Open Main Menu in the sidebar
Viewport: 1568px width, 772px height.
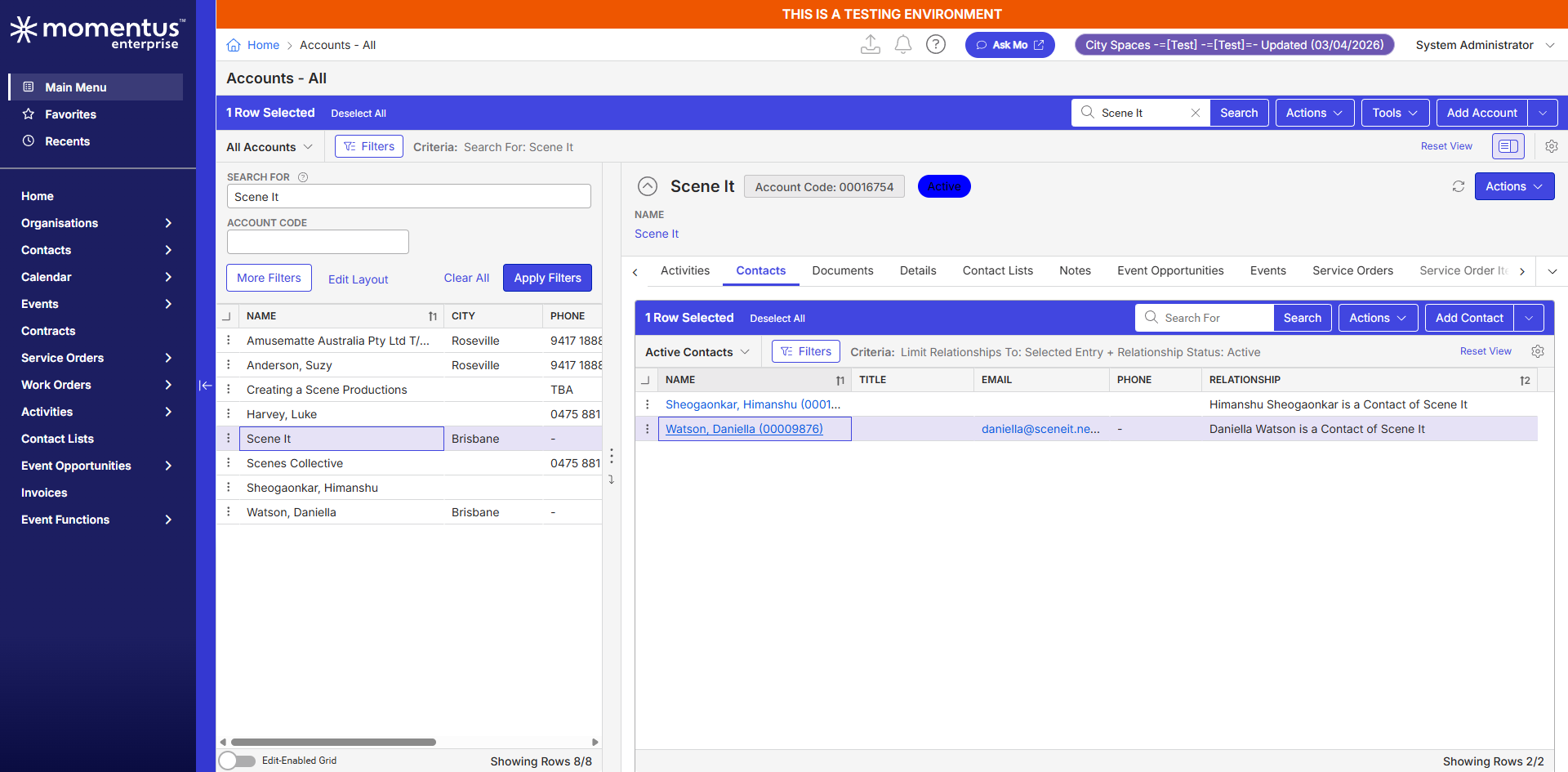pyautogui.click(x=96, y=87)
